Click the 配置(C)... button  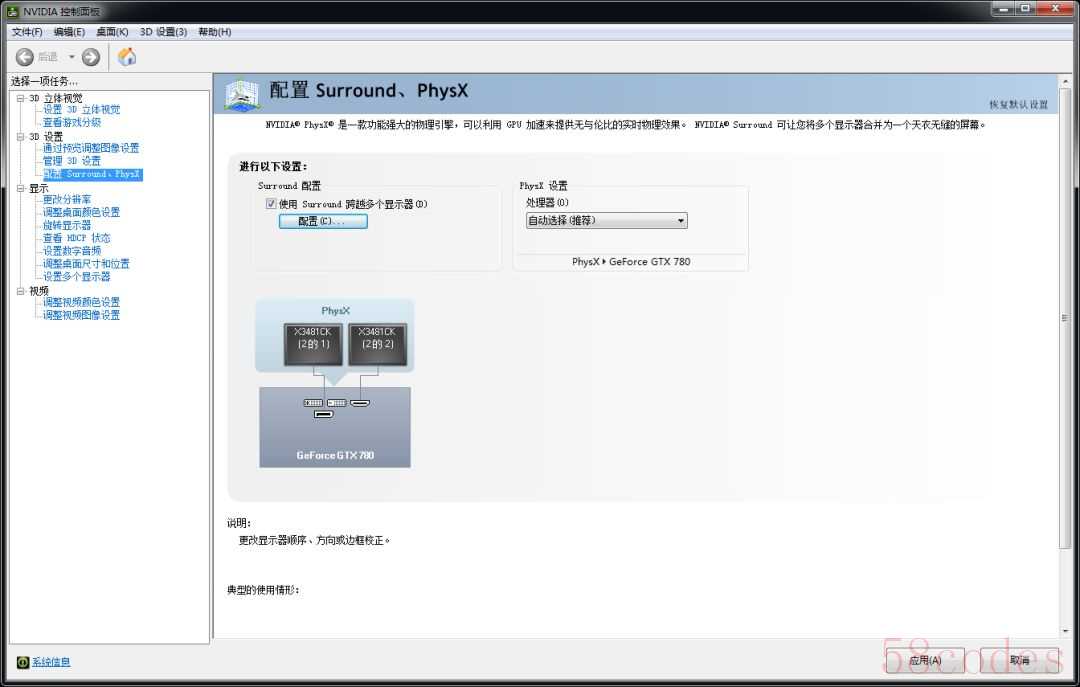pyautogui.click(x=323, y=221)
